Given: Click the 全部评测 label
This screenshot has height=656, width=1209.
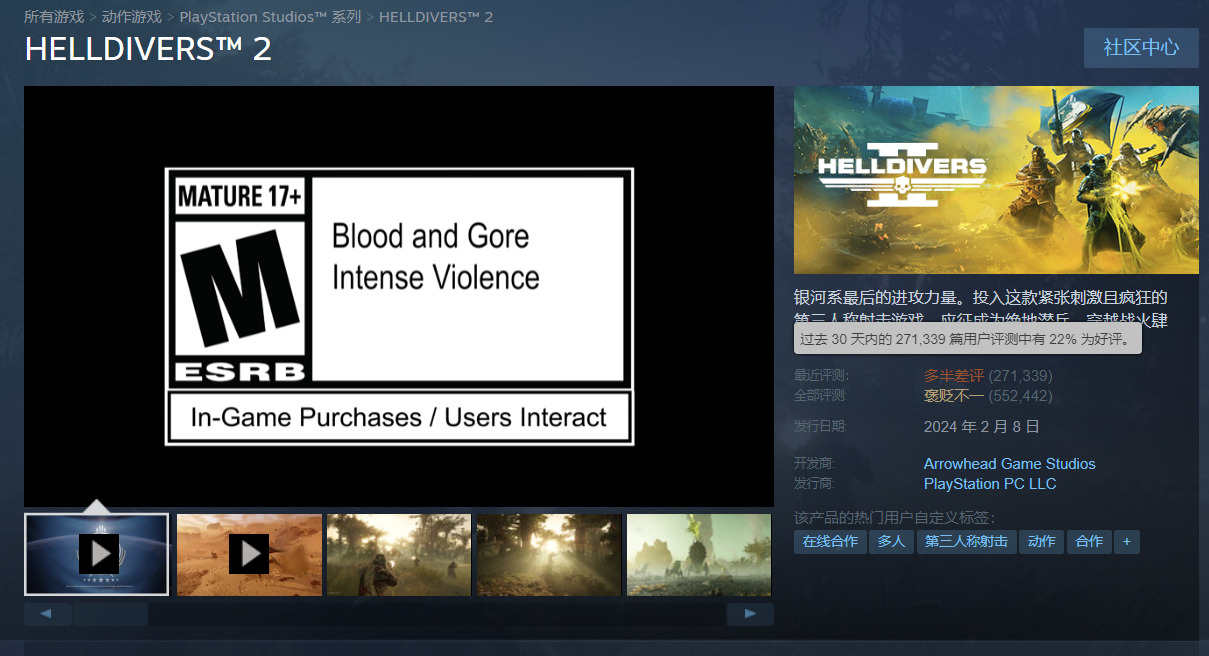Looking at the screenshot, I should pyautogui.click(x=821, y=395).
